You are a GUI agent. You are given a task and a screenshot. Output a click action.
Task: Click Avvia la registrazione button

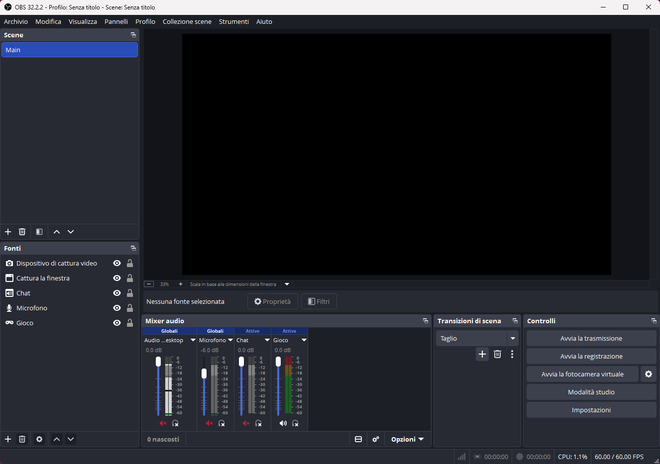pyautogui.click(x=591, y=356)
